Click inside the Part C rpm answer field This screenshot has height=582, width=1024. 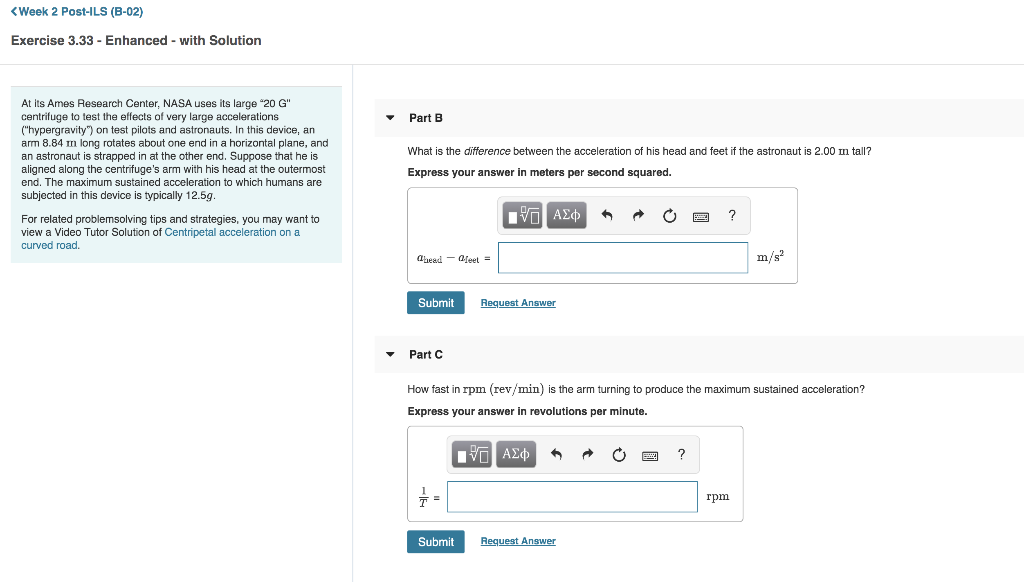tap(572, 495)
